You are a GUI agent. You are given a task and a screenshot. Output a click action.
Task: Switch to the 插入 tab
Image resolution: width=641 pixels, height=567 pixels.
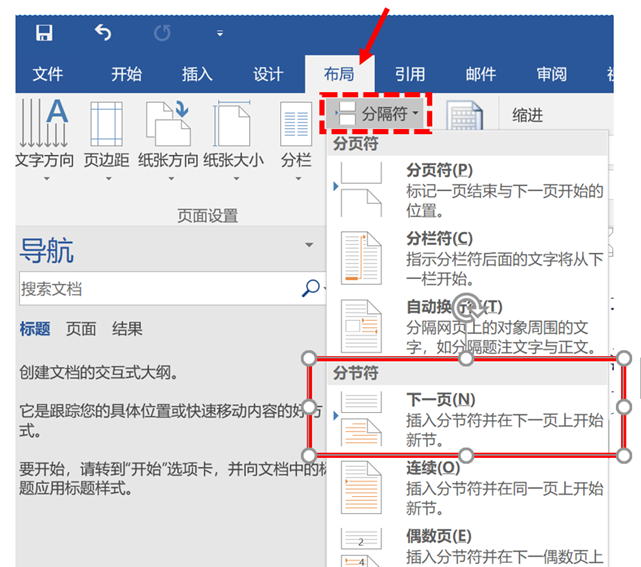point(197,74)
